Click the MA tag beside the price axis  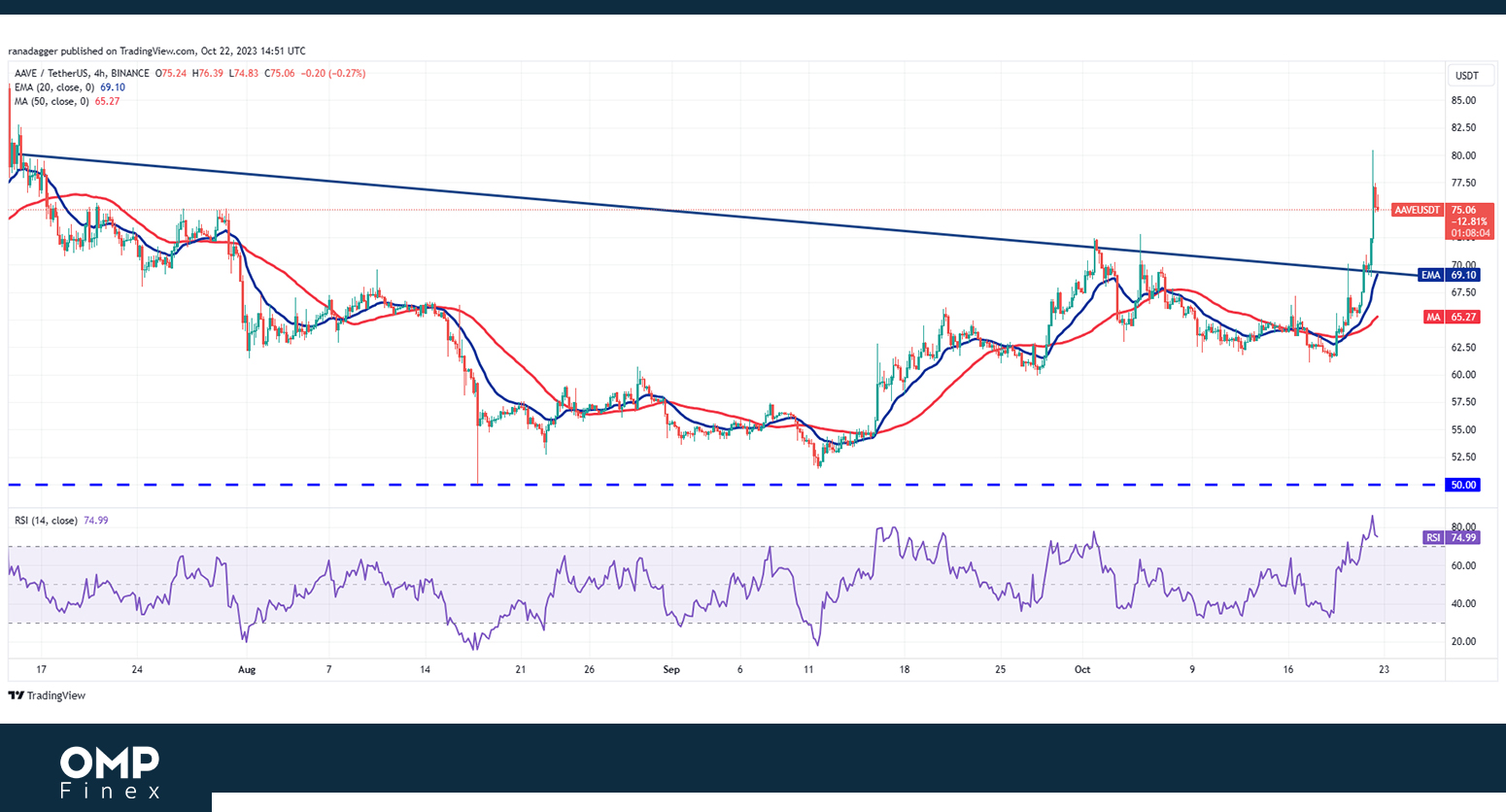1433,317
